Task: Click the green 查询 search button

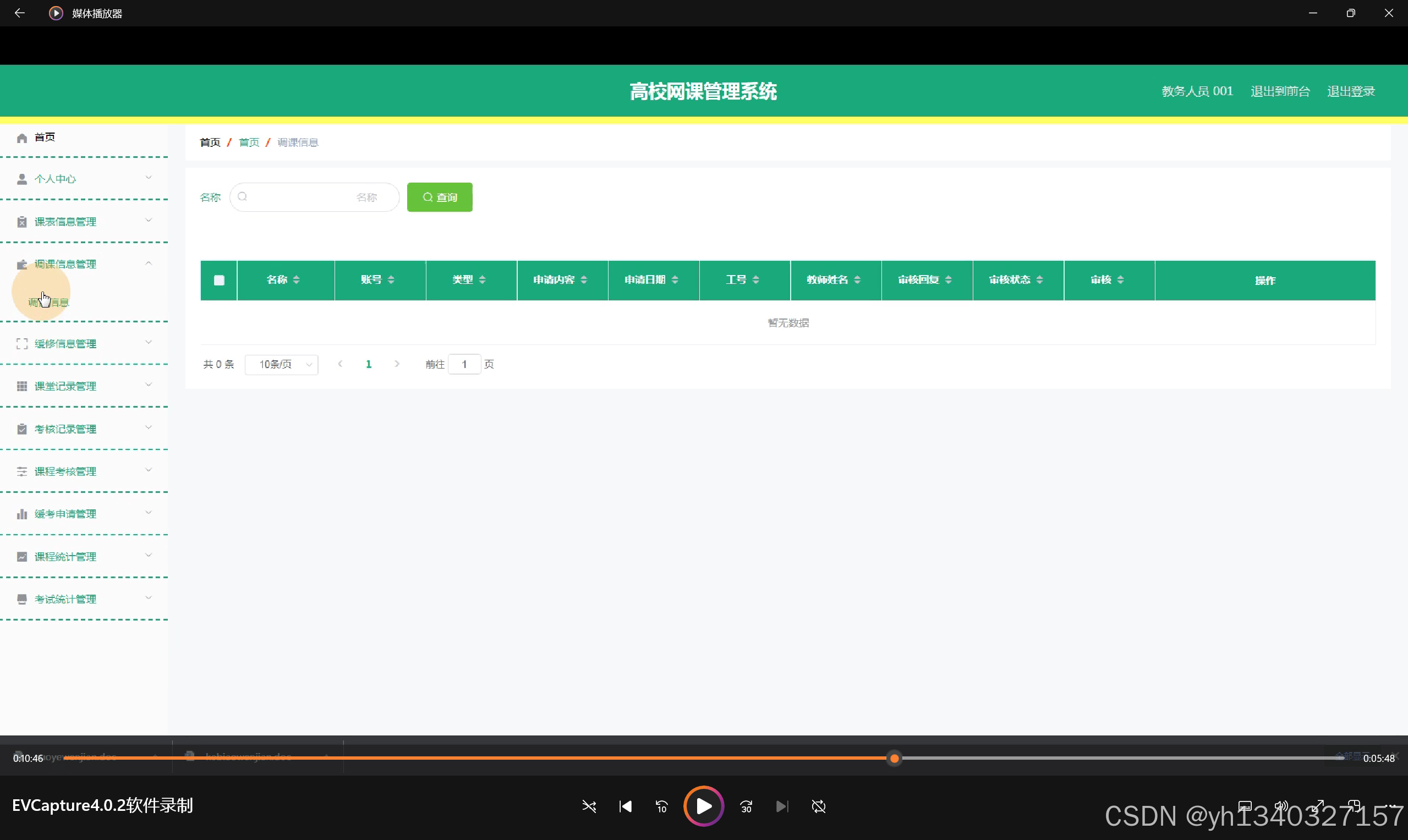Action: [x=439, y=197]
